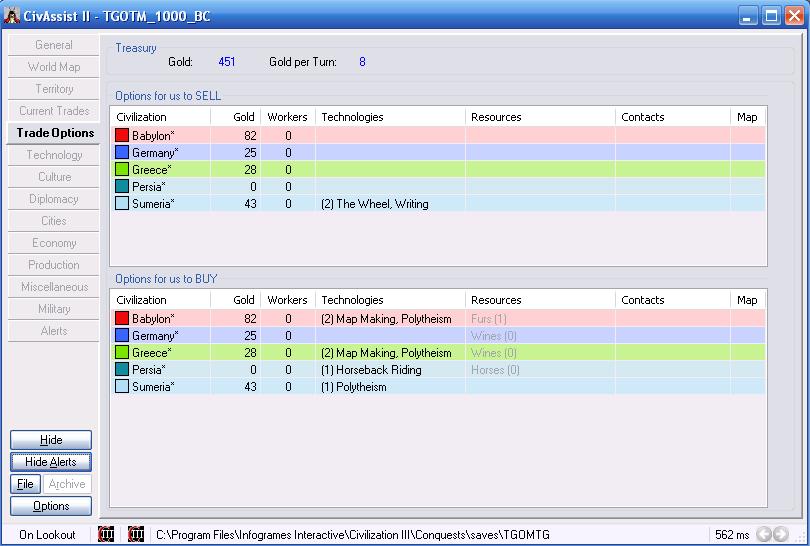Click the save file path in status bar
810x546 pixels.
(x=353, y=535)
